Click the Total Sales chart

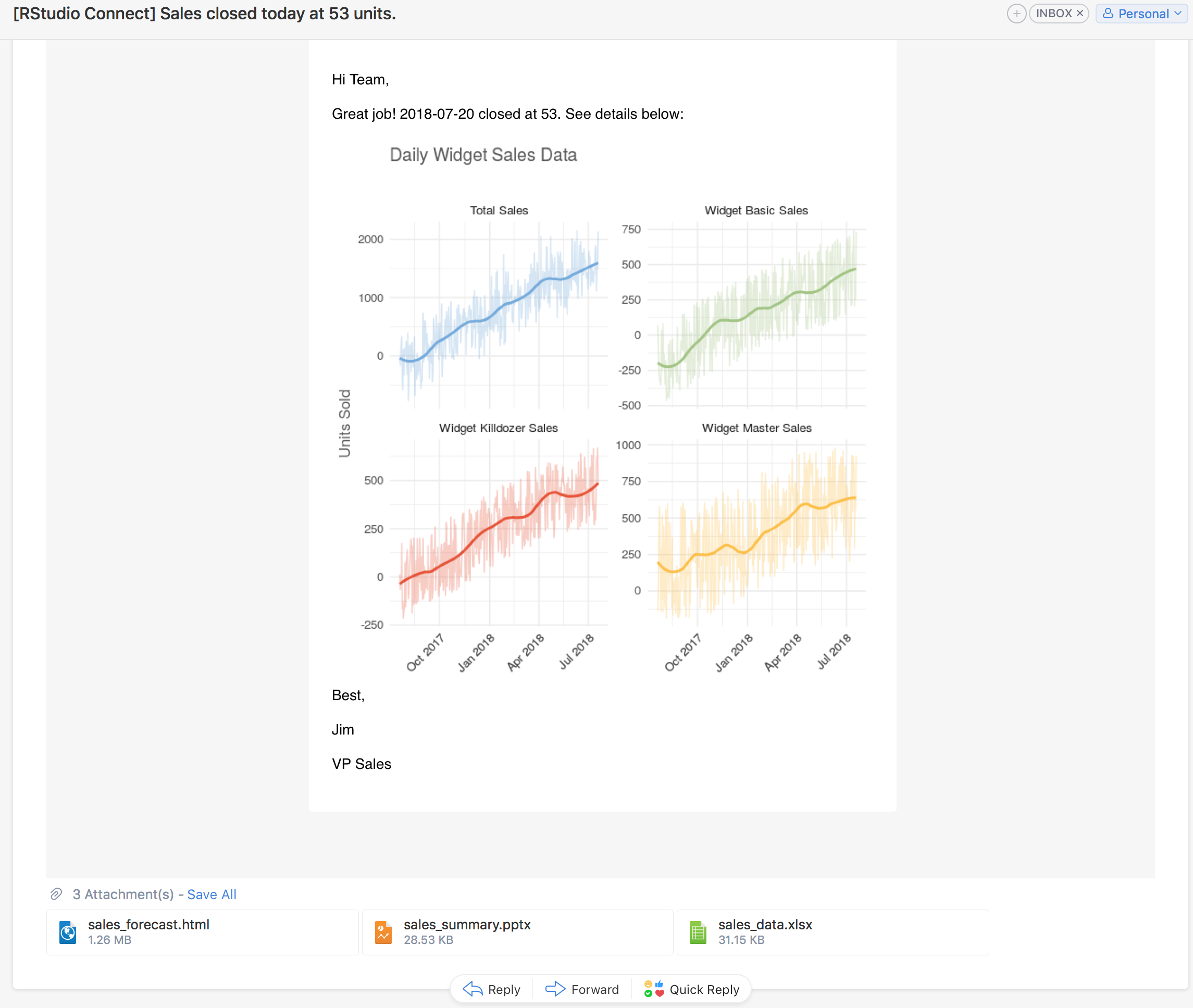(x=499, y=308)
